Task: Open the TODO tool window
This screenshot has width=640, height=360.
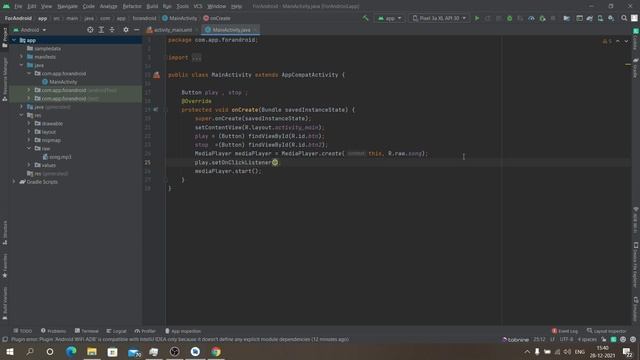Action: (x=22, y=331)
